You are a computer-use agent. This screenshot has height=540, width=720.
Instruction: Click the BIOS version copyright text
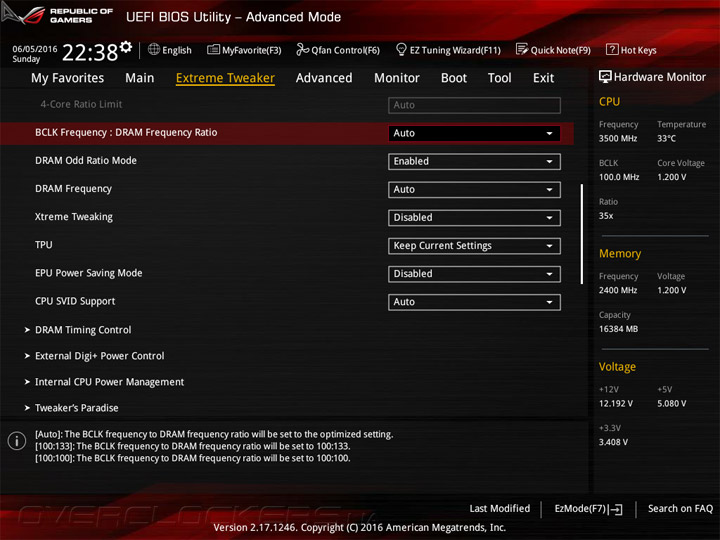360,528
